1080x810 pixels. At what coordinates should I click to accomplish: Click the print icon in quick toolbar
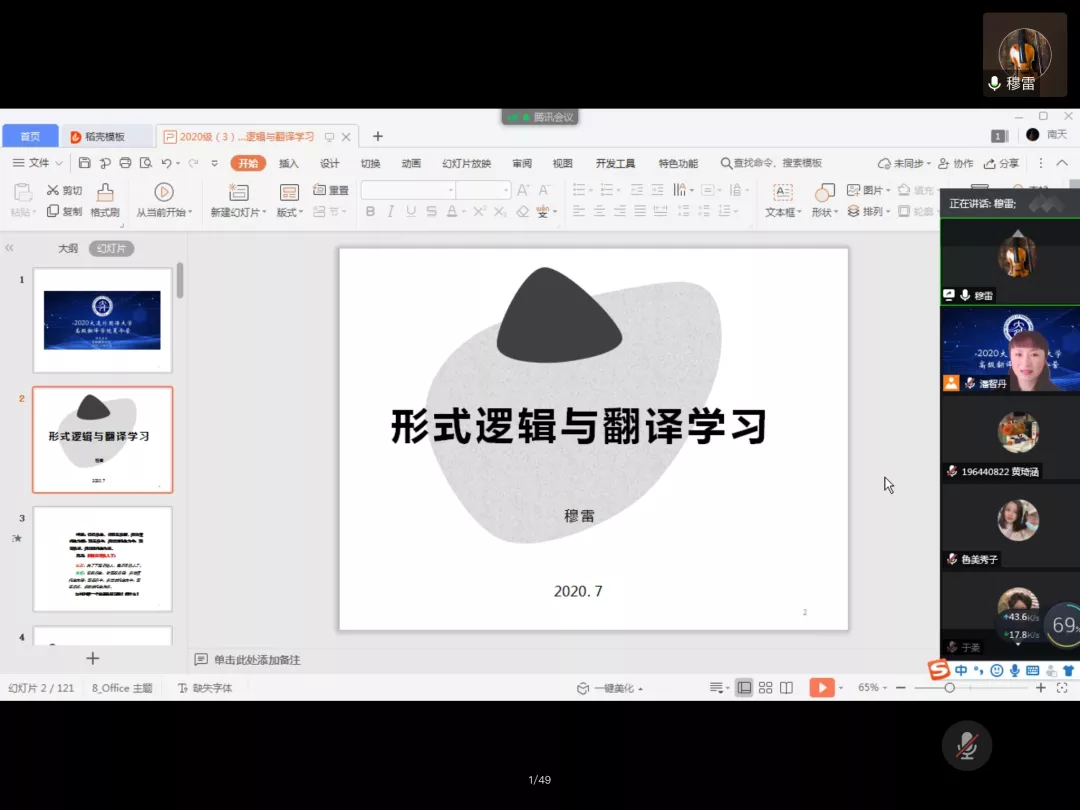click(125, 163)
